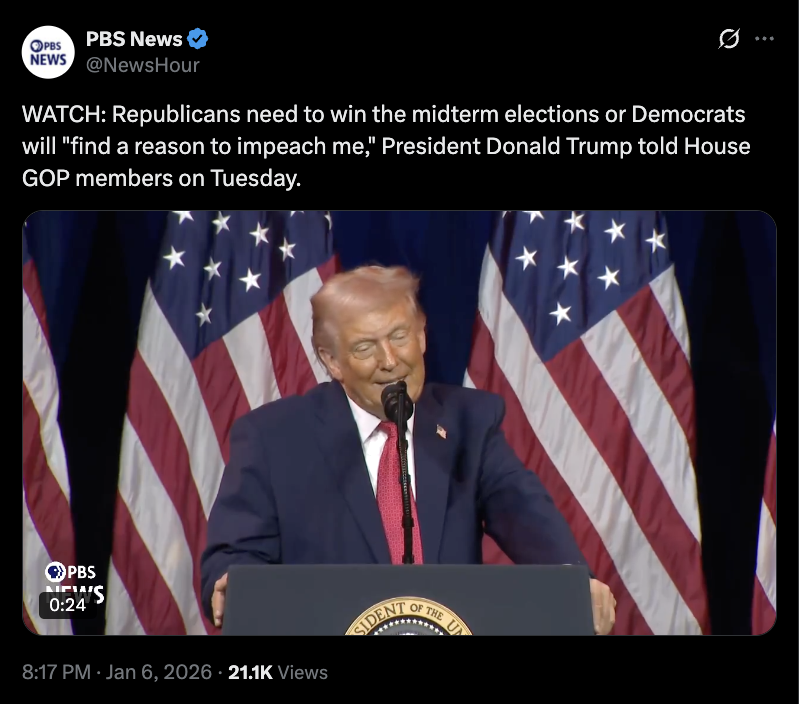Play the video via 0:24 duration badge
Screen dimensions: 799x704
68,605
